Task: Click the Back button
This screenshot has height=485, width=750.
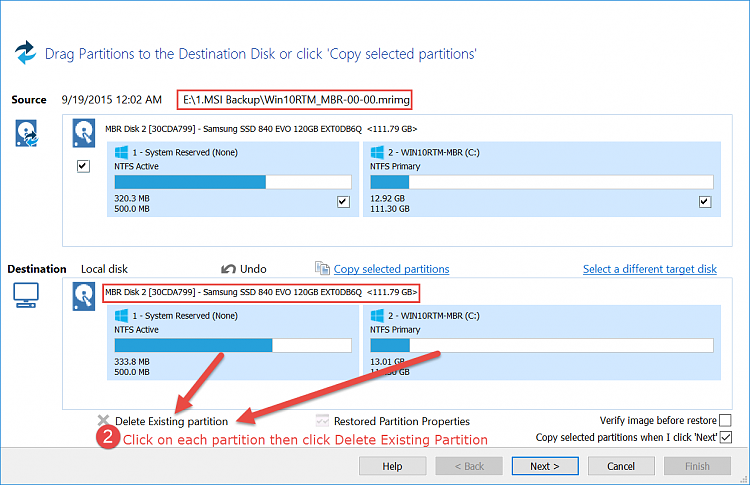Action: (469, 466)
